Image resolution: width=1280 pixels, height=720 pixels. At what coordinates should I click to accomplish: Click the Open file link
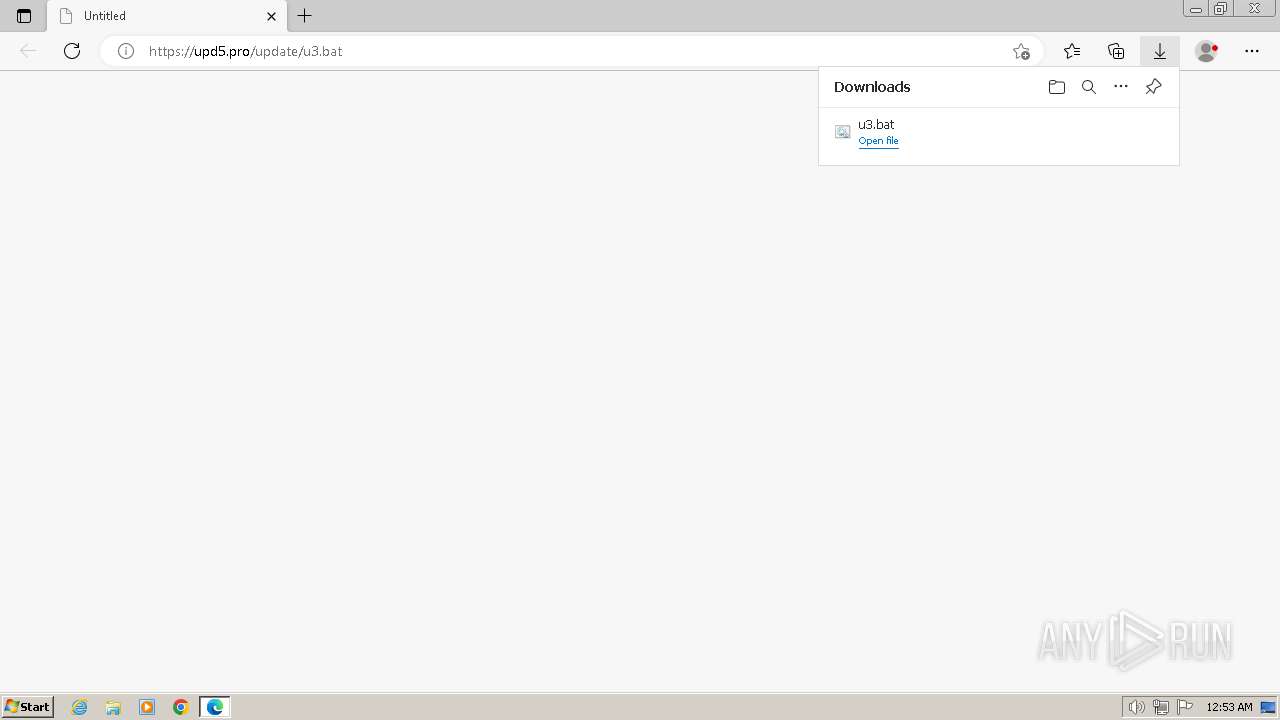pyautogui.click(x=878, y=141)
